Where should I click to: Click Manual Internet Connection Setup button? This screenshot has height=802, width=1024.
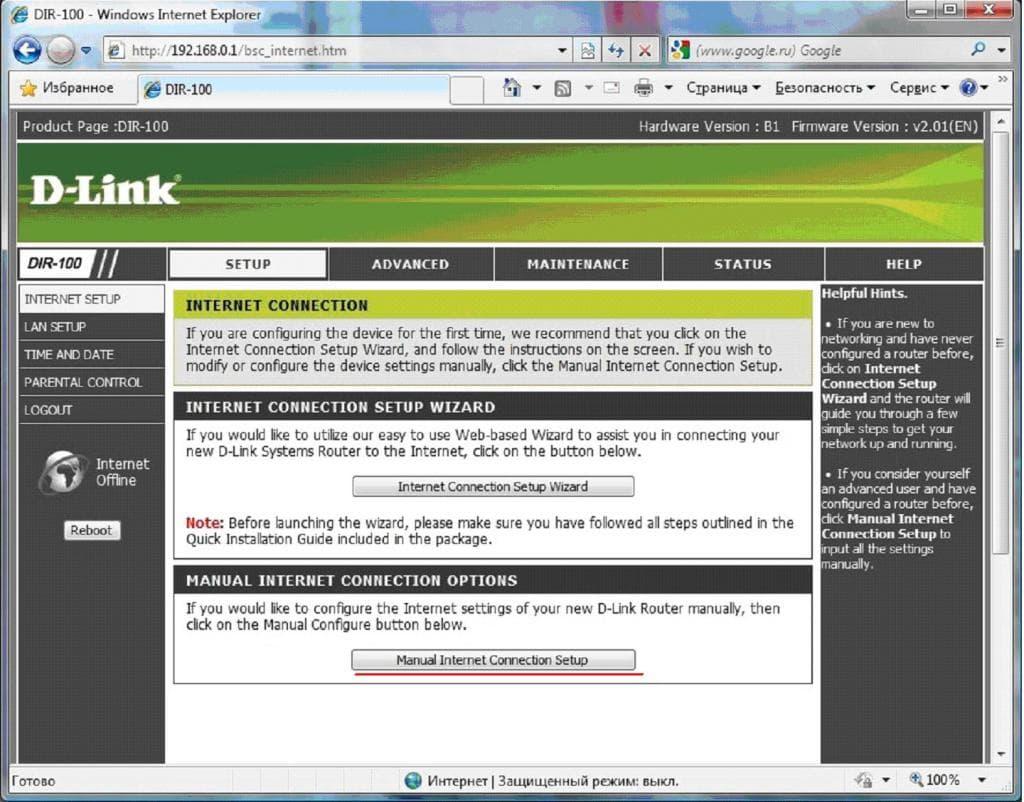tap(493, 660)
